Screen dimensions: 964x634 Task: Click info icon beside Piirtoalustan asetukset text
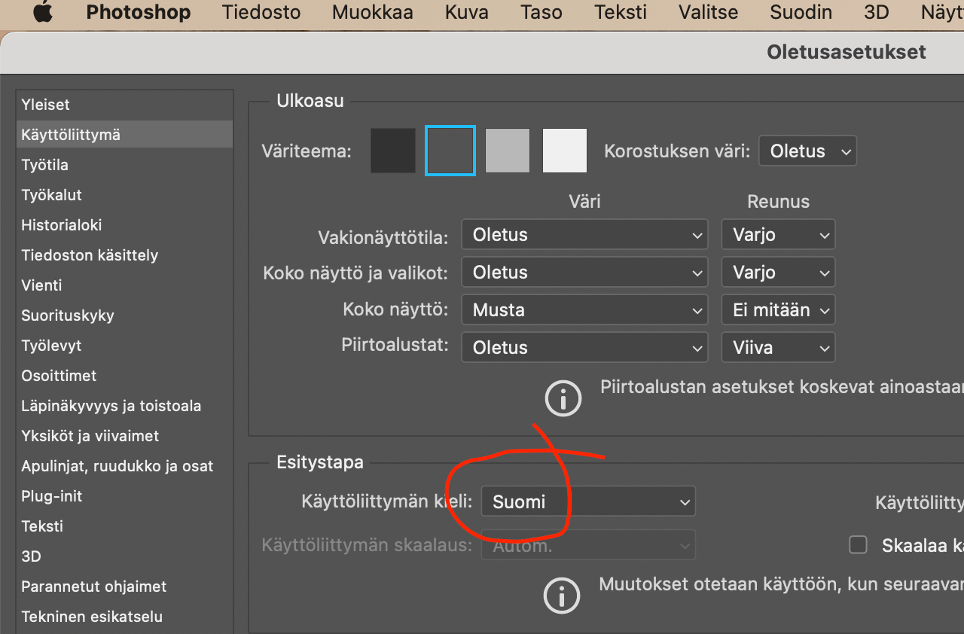[562, 398]
